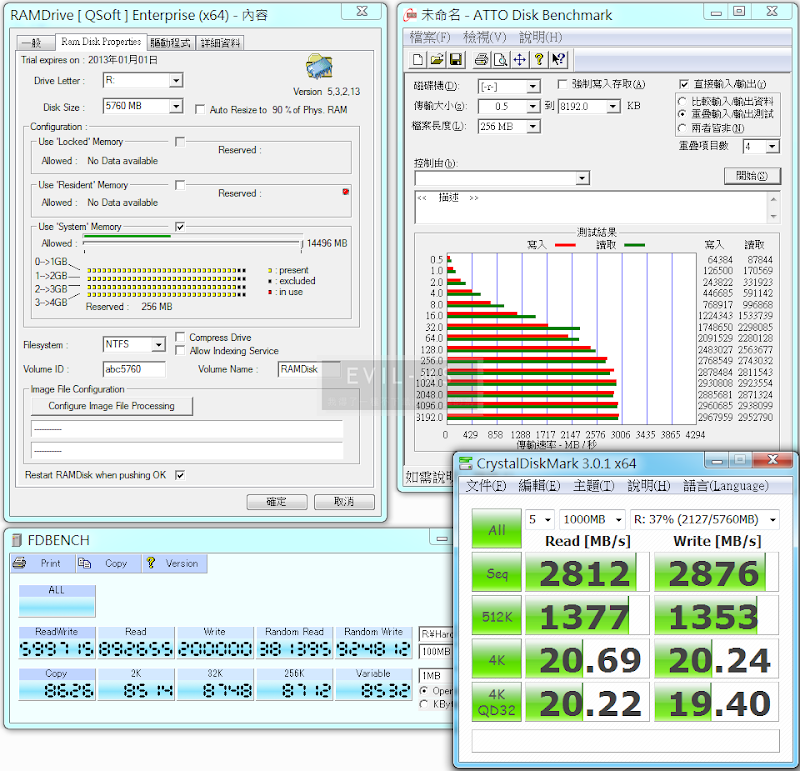Switch to the 驅動程式 tab
Screen dimensions: 800x771
170,43
